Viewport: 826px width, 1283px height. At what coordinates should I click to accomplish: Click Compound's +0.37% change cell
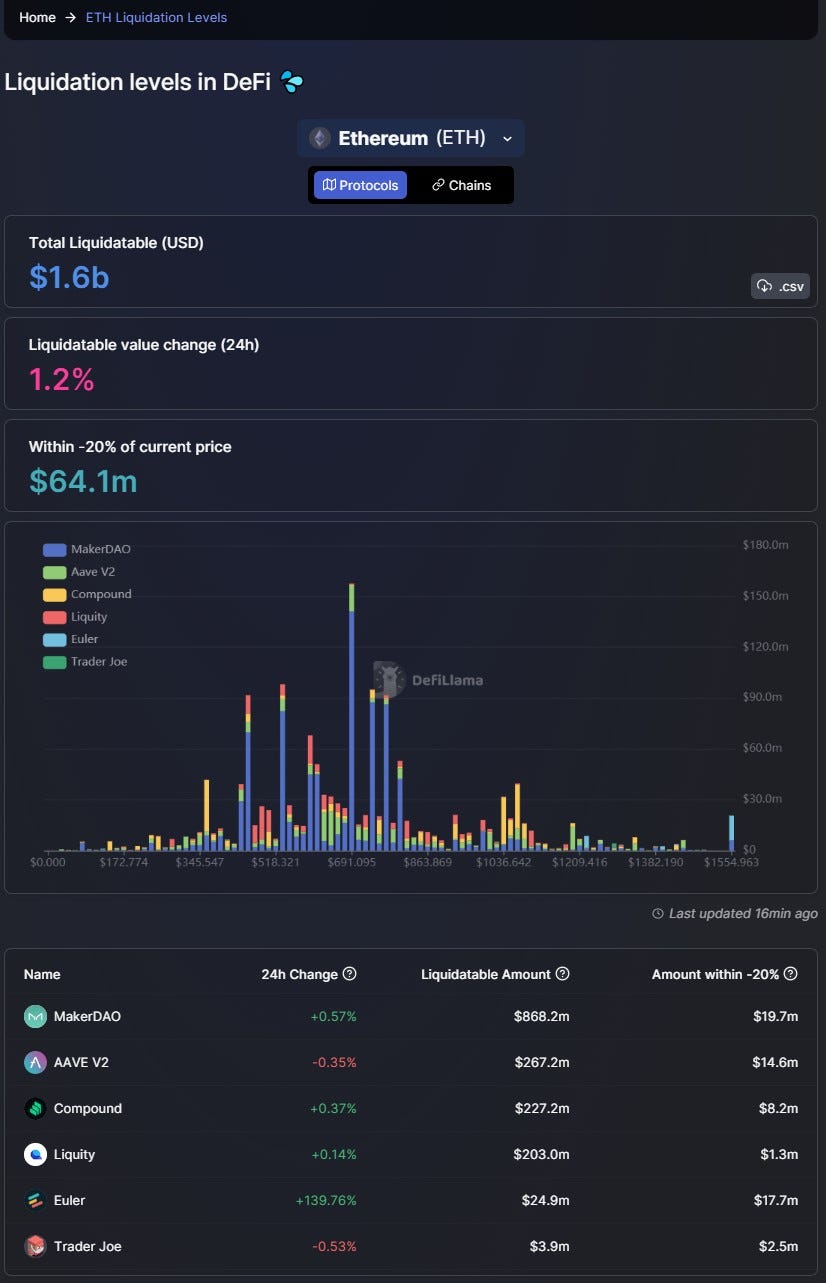click(x=333, y=1109)
